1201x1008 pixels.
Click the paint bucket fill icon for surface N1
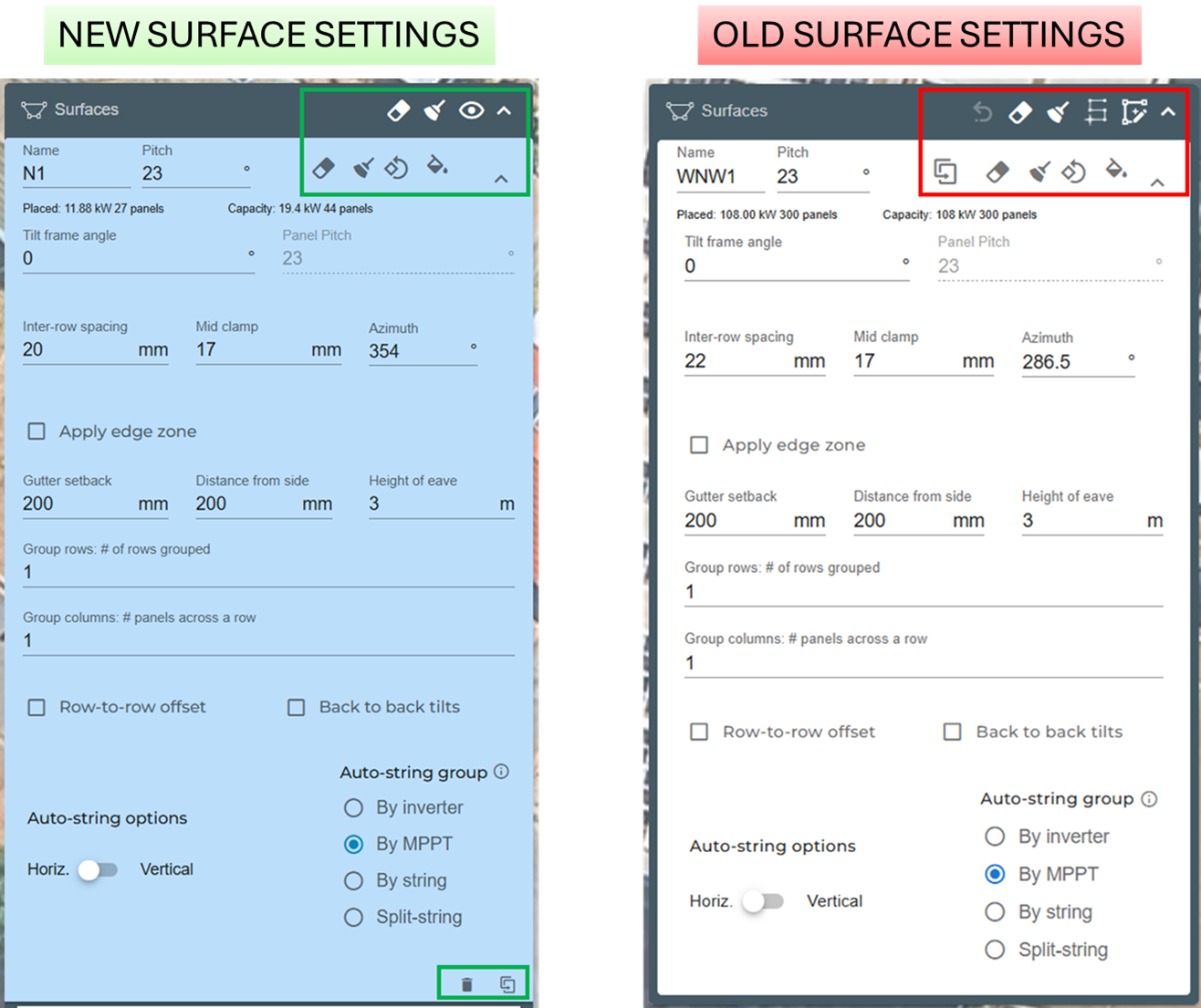tap(437, 166)
